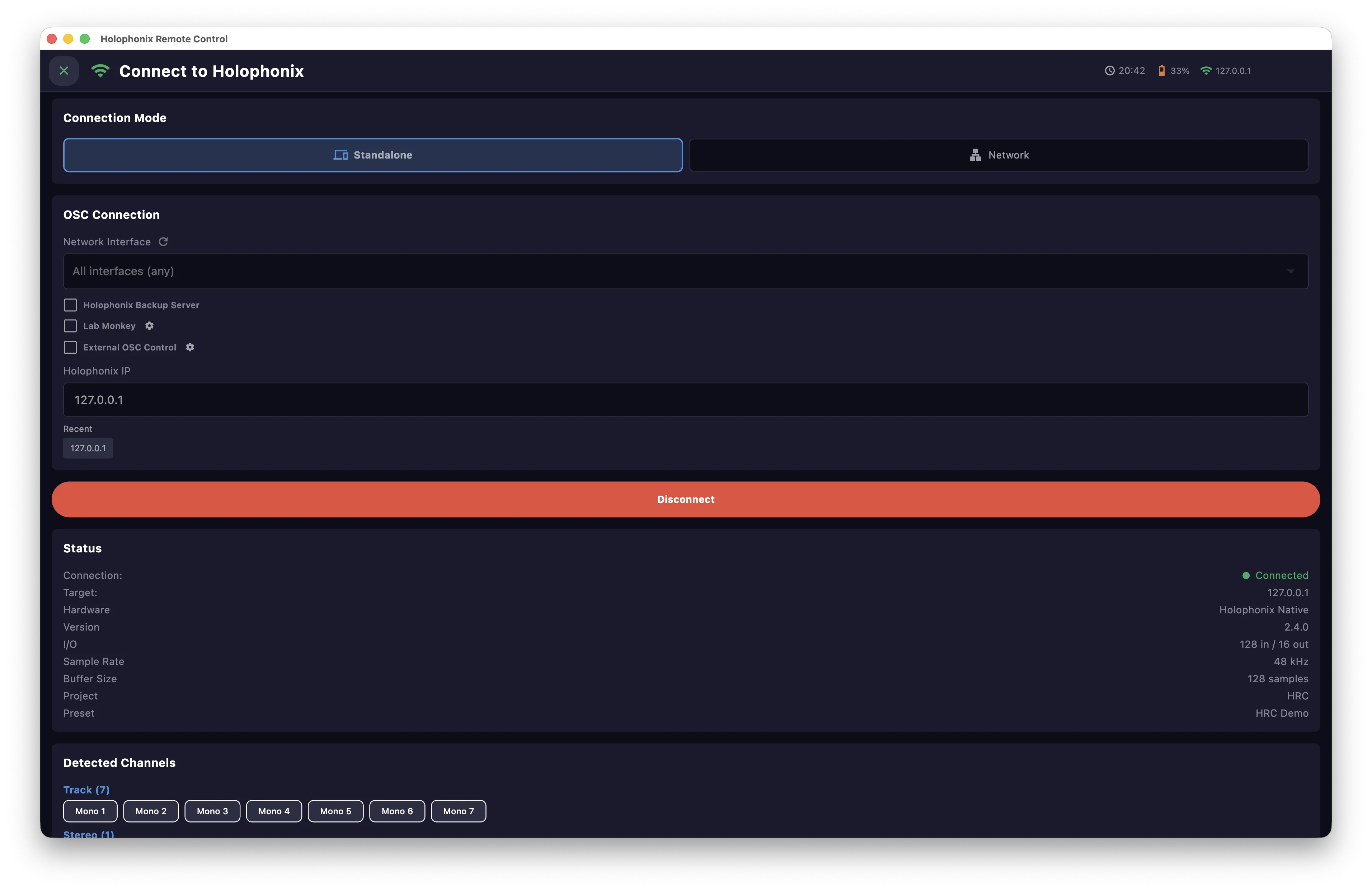Click the Mono 5 channel chip
The width and height of the screenshot is (1372, 891).
click(x=335, y=811)
